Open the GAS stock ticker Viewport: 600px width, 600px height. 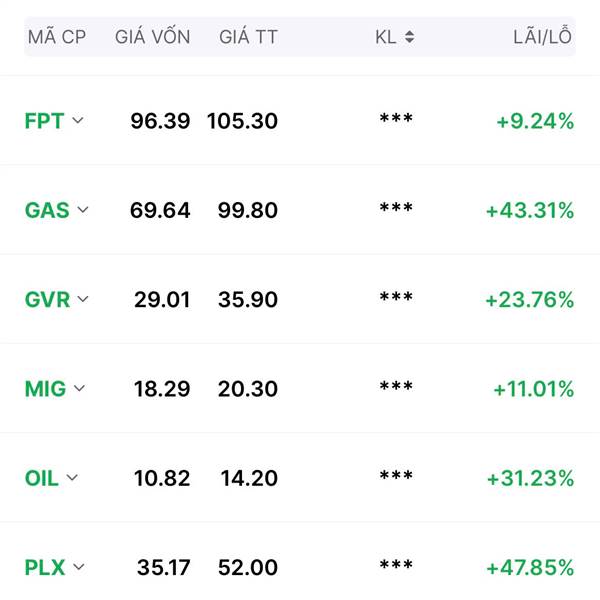point(47,211)
